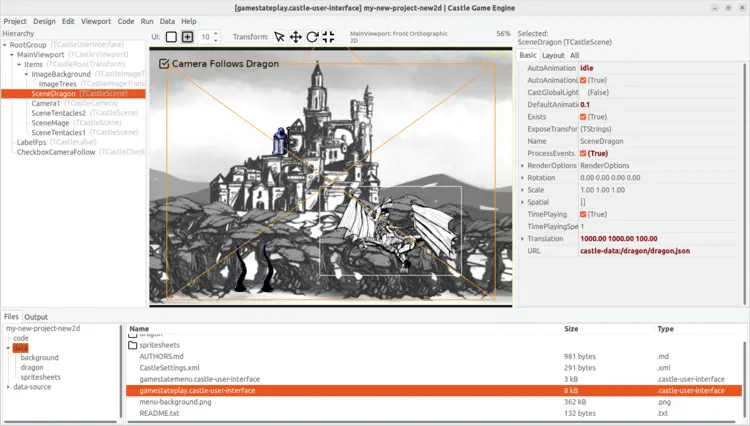Click the empty-square UI mode button
750x426 pixels.
click(x=171, y=37)
